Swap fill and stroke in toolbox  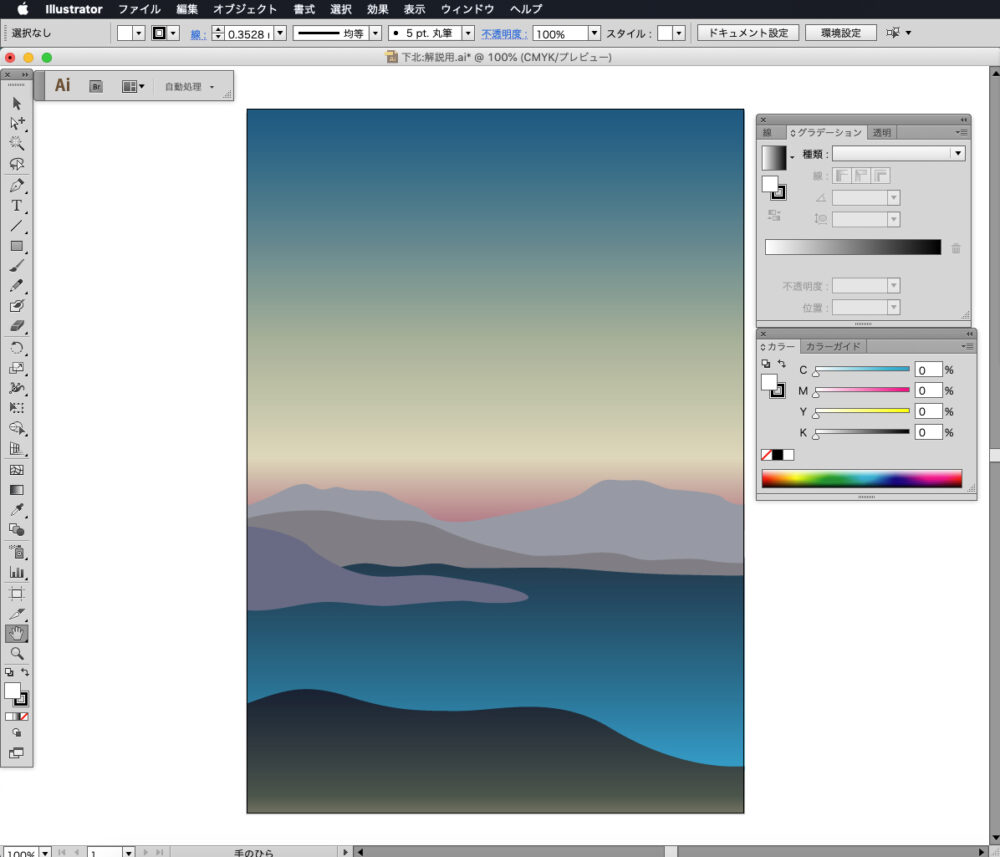[25, 673]
